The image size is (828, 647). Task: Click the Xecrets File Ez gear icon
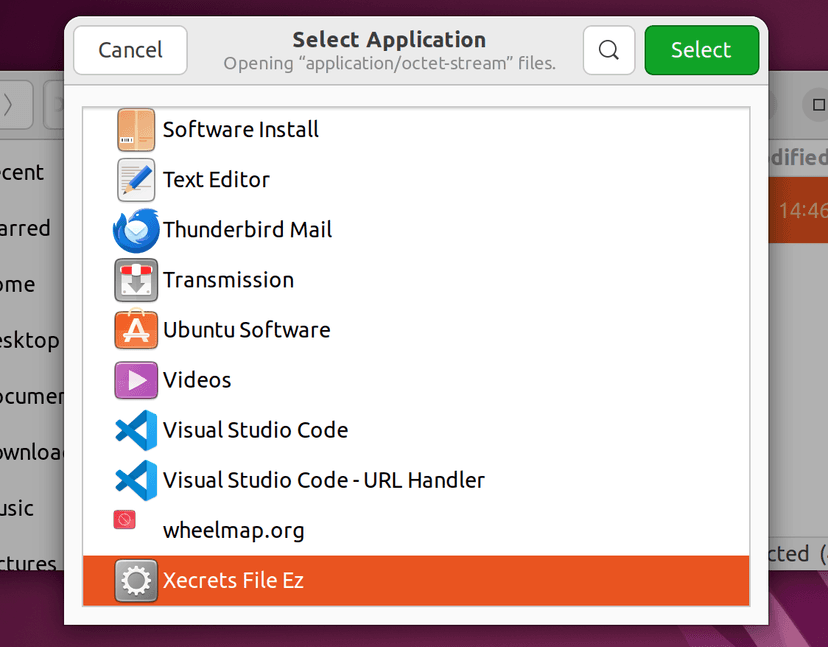click(x=136, y=580)
